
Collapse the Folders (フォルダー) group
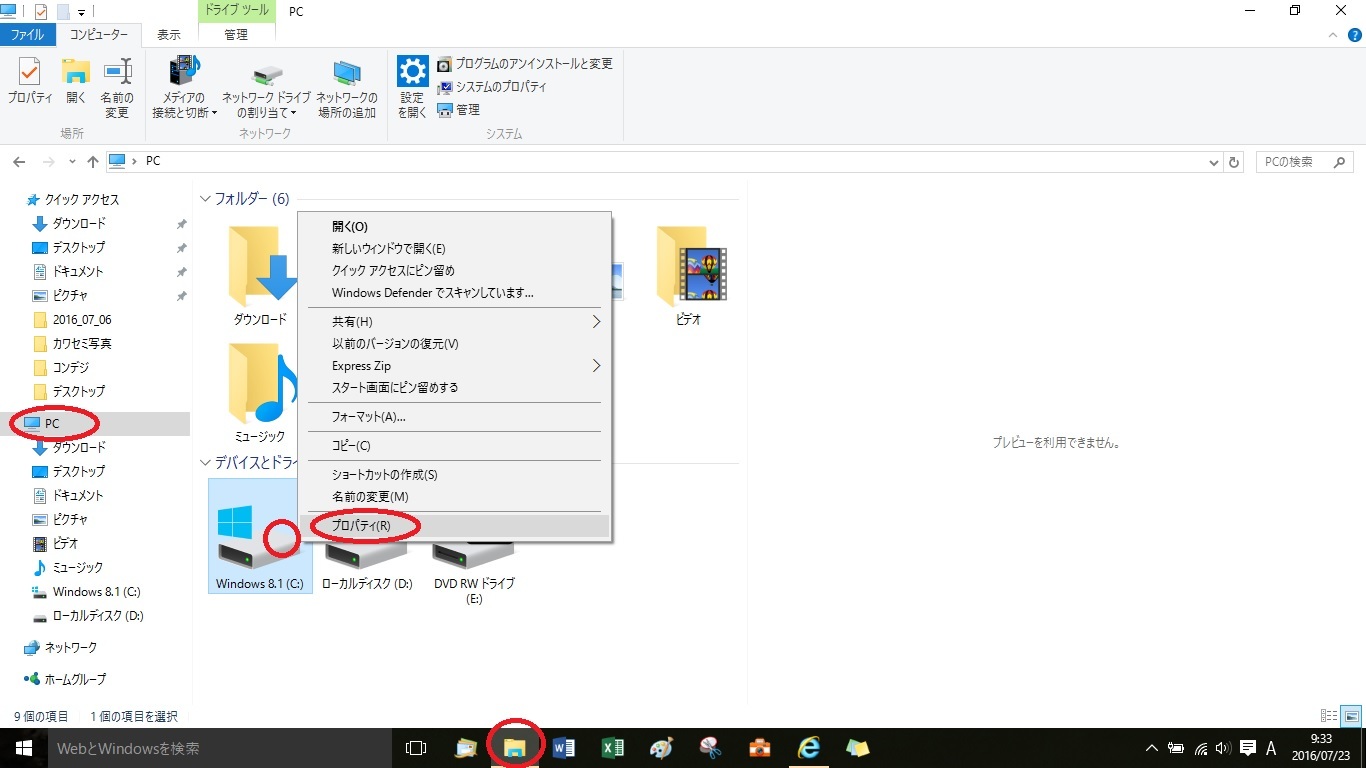[x=206, y=199]
